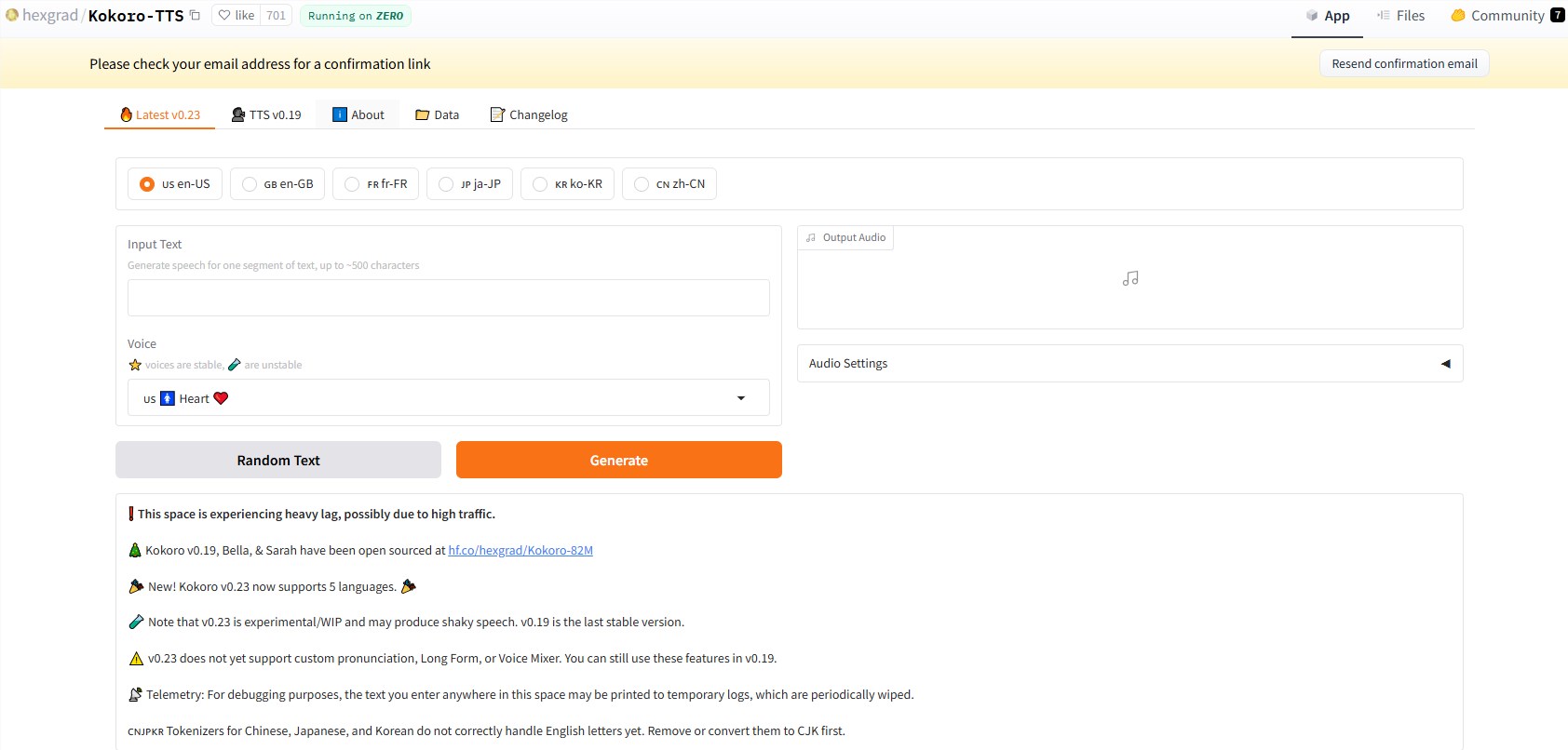Screen dimensions: 1568x750
Task: Click the email confirmation notice text
Action: (x=260, y=64)
